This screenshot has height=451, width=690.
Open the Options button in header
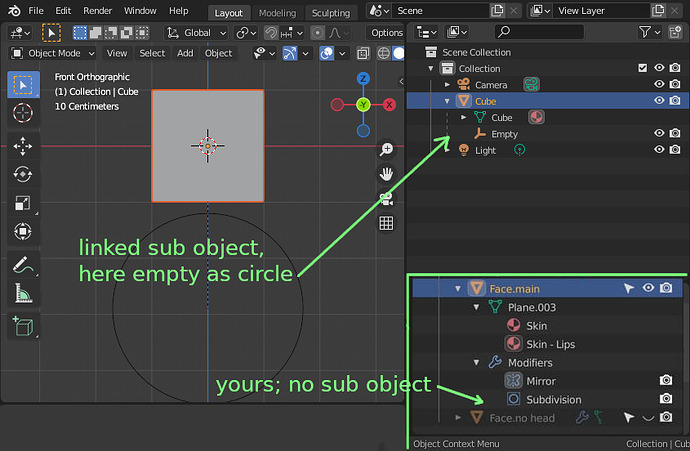tap(386, 33)
